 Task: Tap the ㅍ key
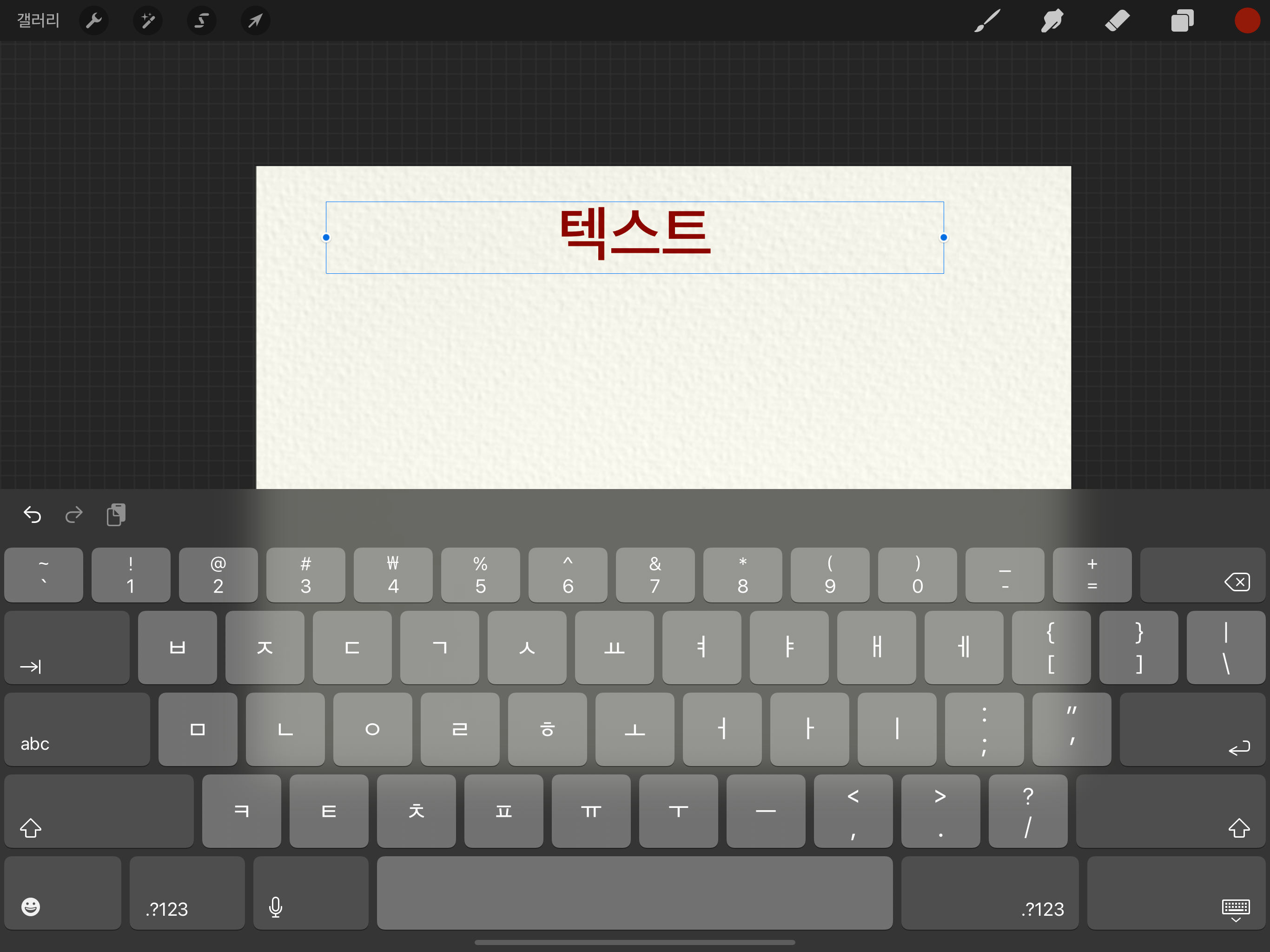[504, 811]
